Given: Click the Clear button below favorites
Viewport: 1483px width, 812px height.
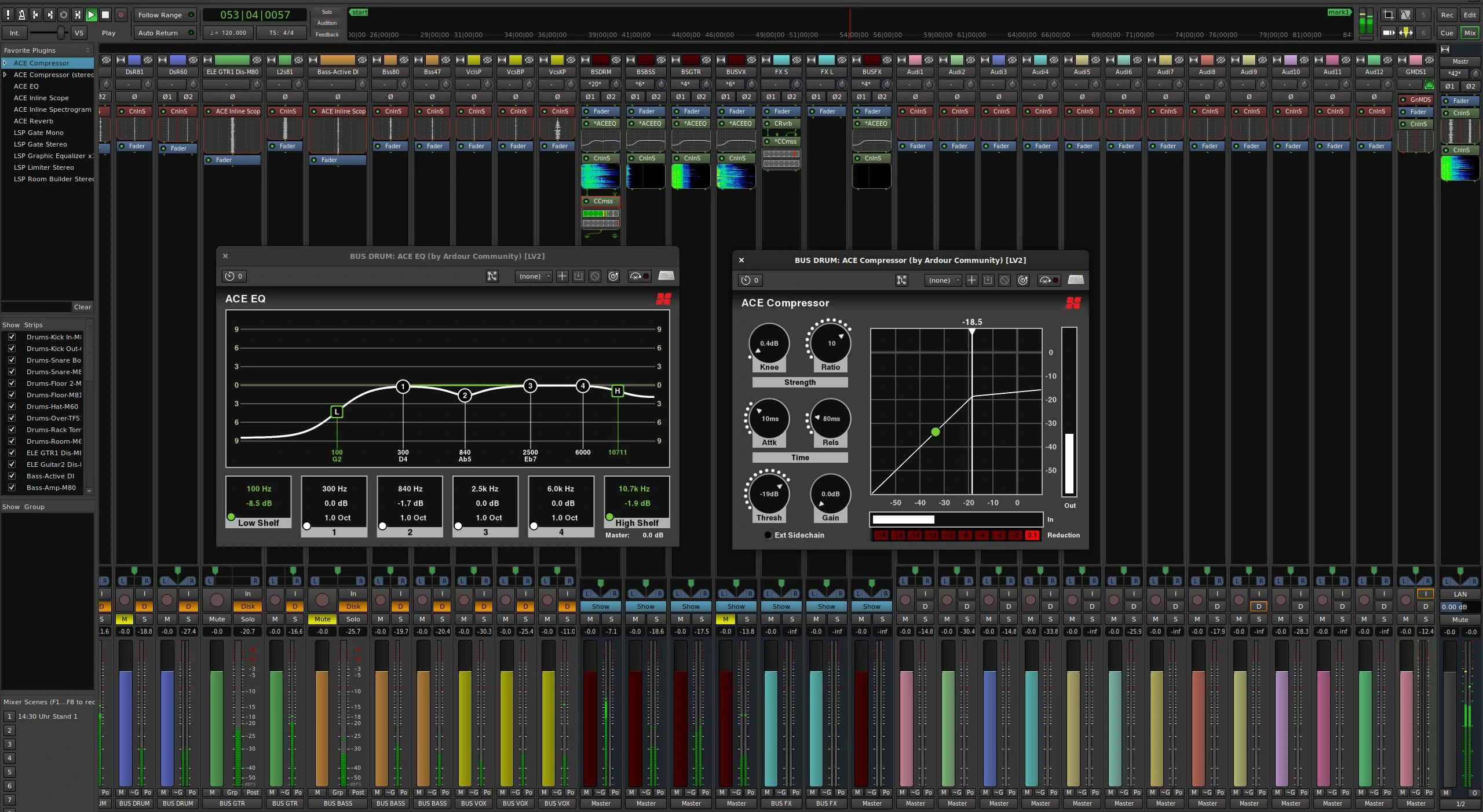Looking at the screenshot, I should [82, 306].
